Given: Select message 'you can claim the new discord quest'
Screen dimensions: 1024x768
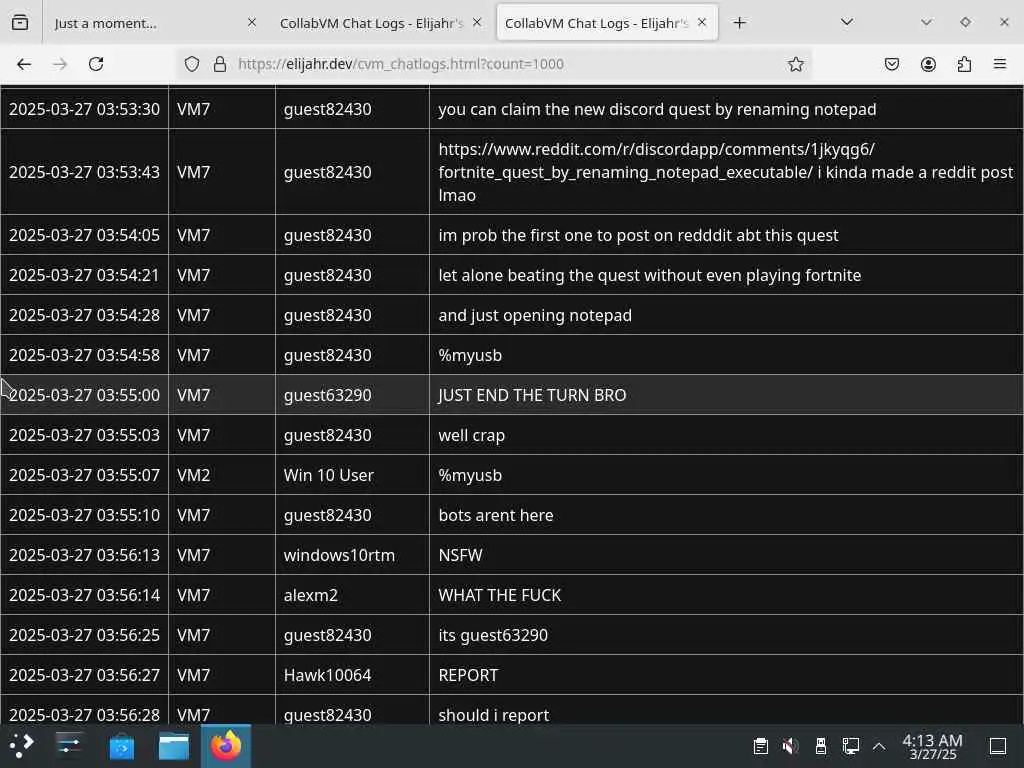Looking at the screenshot, I should [657, 109].
